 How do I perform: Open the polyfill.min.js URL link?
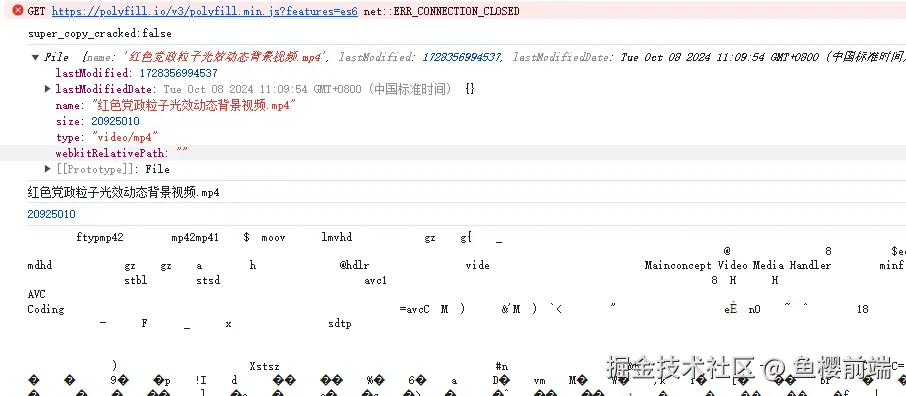[205, 11]
